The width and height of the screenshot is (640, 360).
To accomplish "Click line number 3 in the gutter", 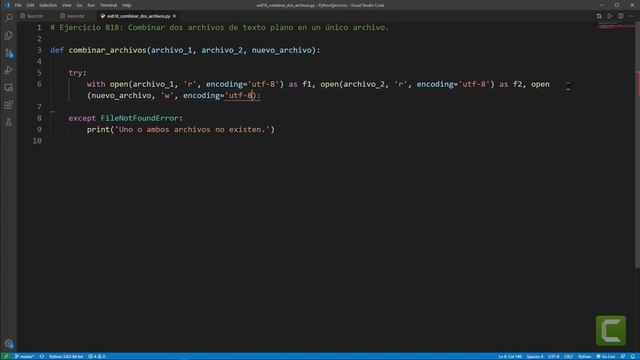I will (x=39, y=50).
